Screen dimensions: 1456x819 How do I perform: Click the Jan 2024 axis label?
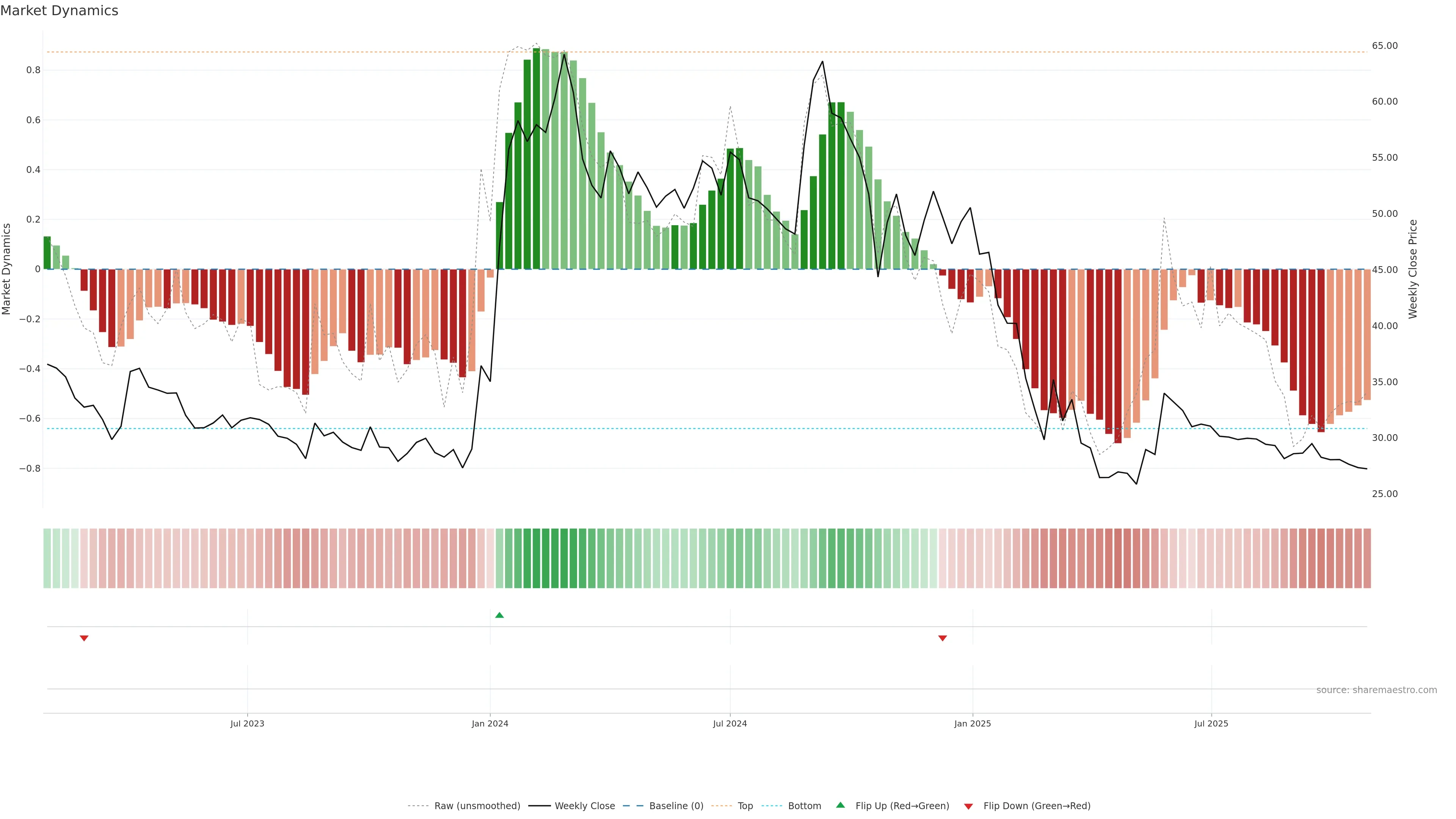click(x=490, y=723)
